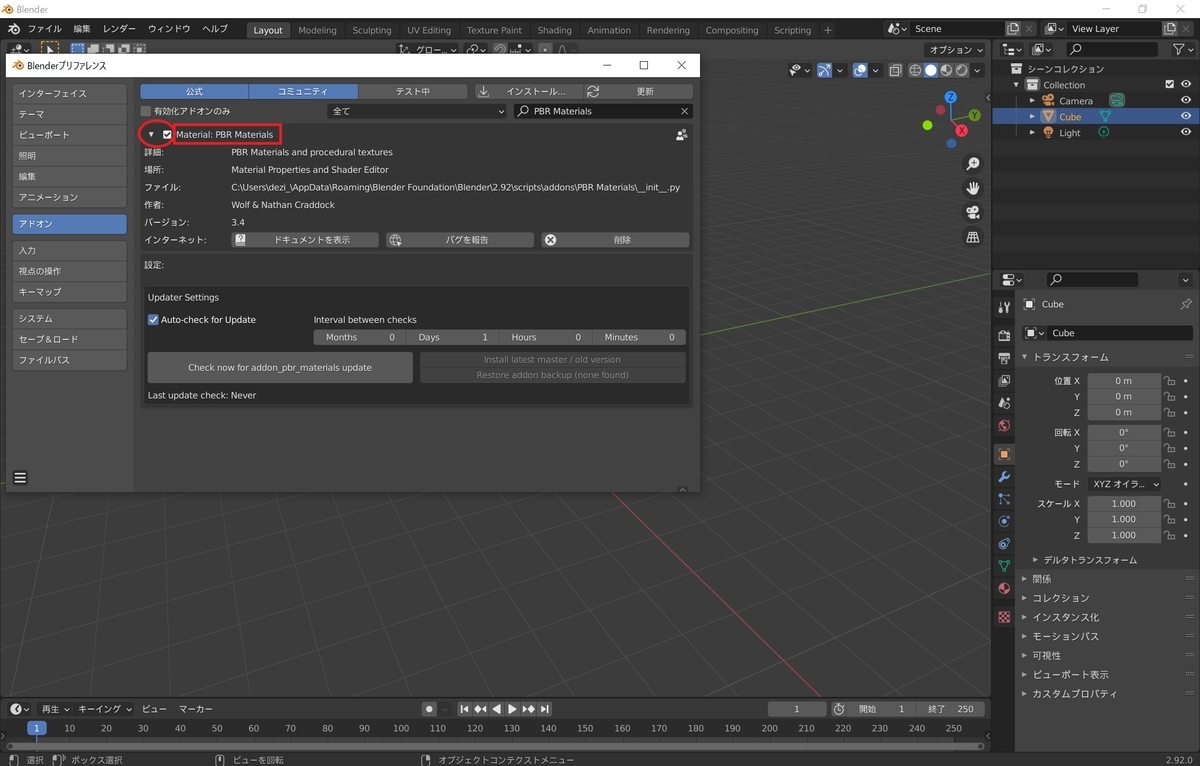This screenshot has height=766, width=1200.
Task: Toggle the camera view icon in viewport
Action: (972, 212)
